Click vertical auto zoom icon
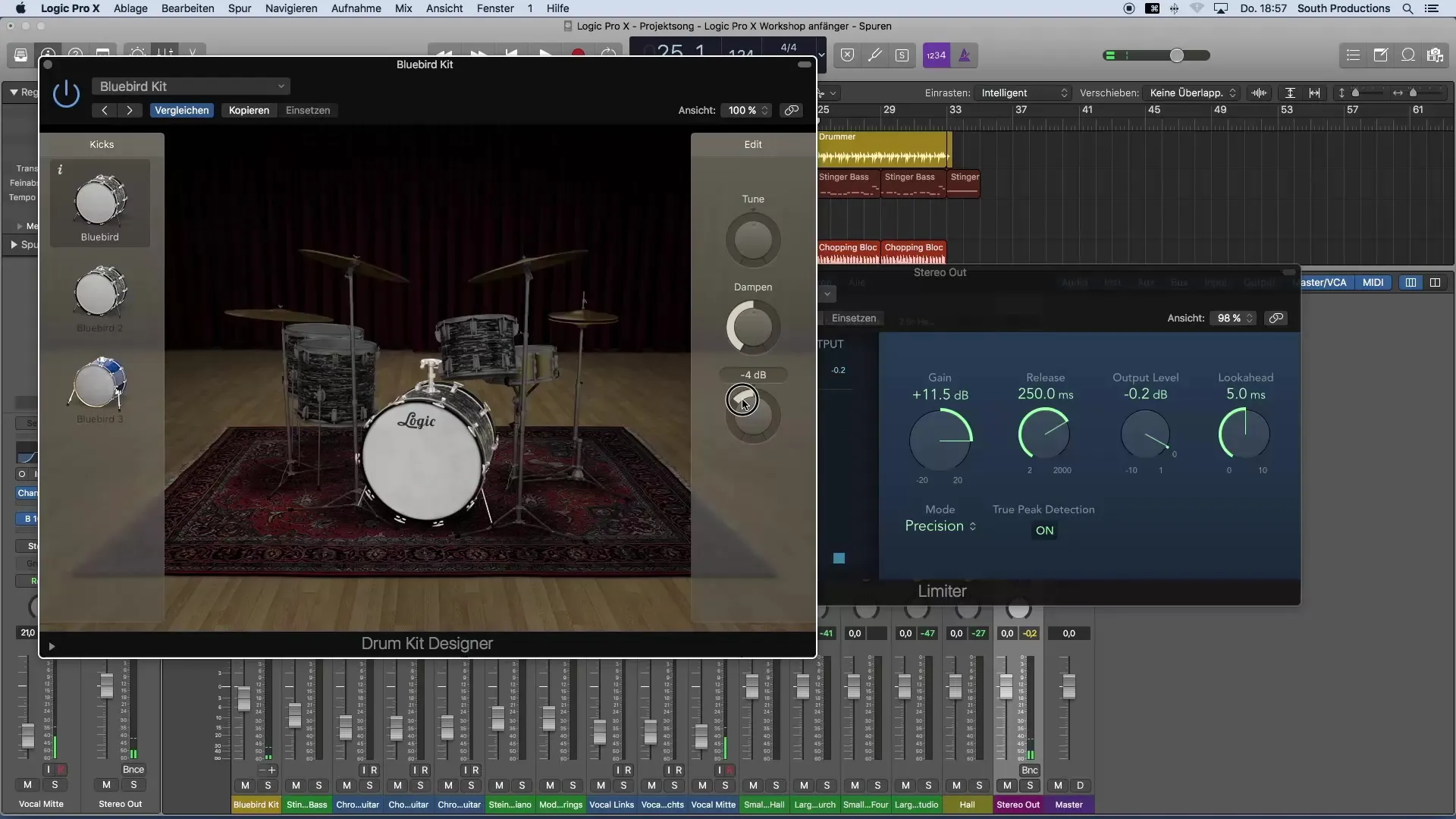 click(x=1290, y=93)
